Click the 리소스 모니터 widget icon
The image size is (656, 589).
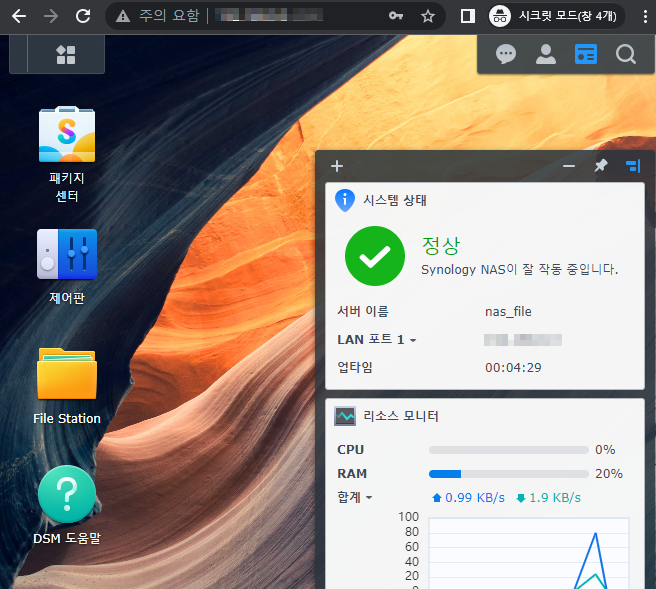[345, 416]
